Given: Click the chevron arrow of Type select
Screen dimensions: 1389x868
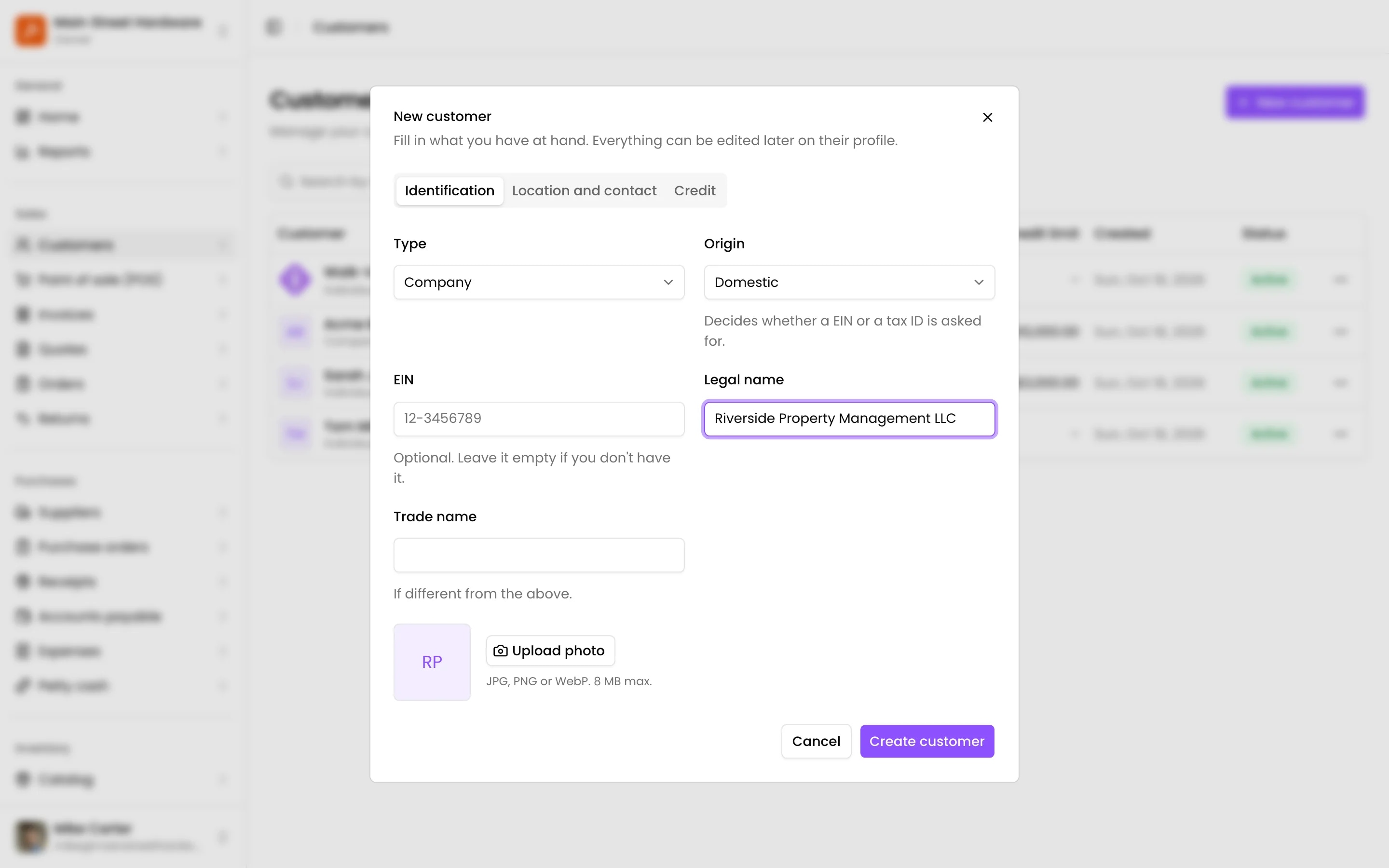Looking at the screenshot, I should [x=668, y=282].
